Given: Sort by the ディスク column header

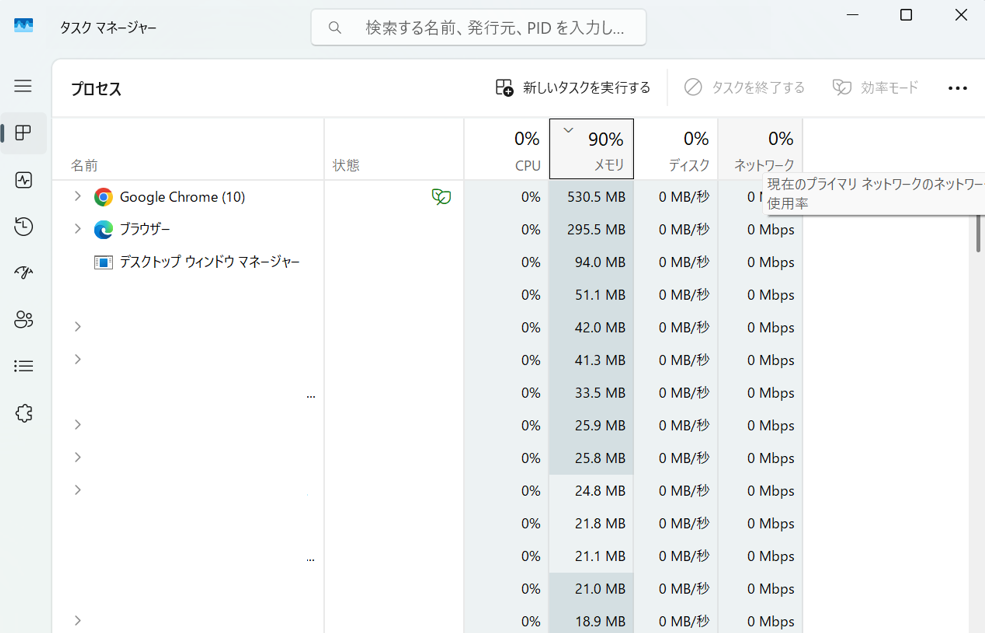Looking at the screenshot, I should click(676, 150).
